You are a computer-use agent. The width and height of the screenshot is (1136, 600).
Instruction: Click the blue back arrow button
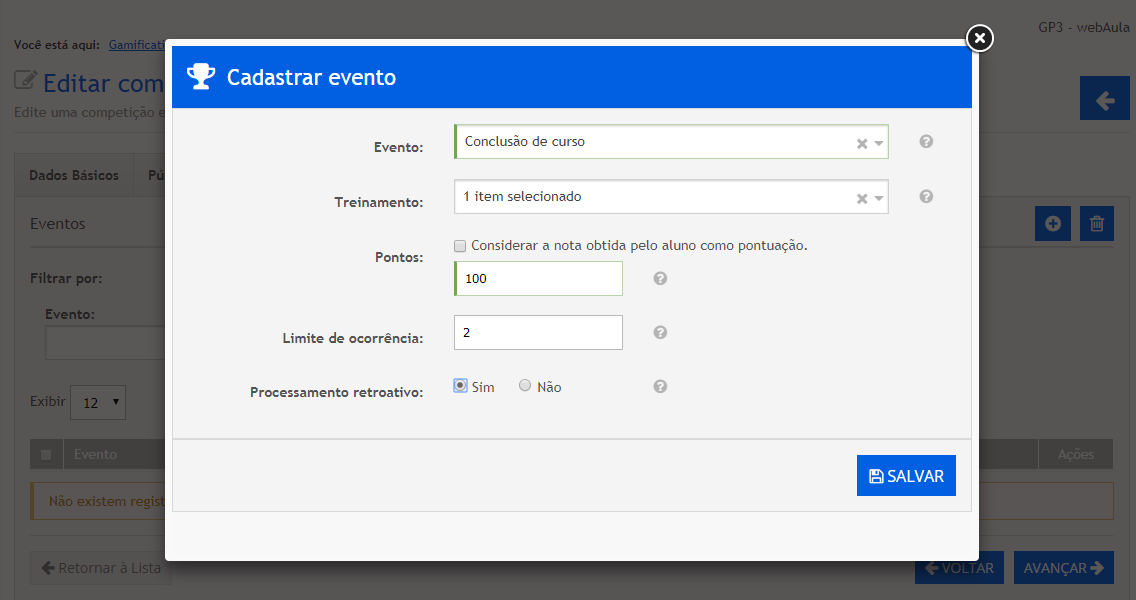tap(1104, 100)
